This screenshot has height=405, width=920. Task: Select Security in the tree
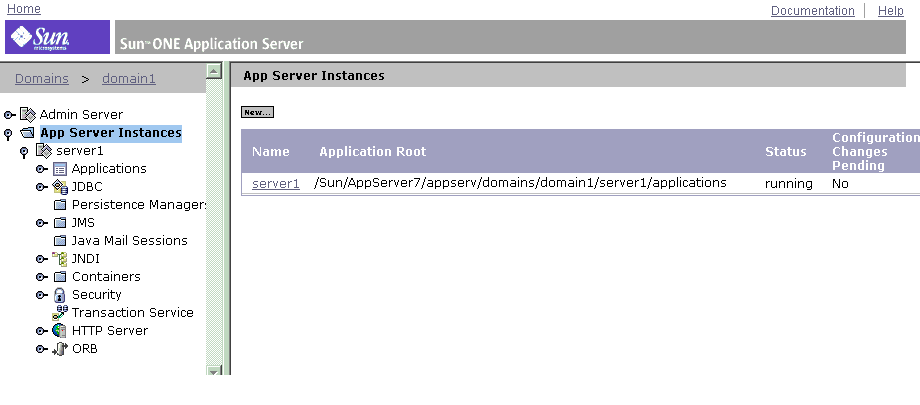tap(97, 295)
